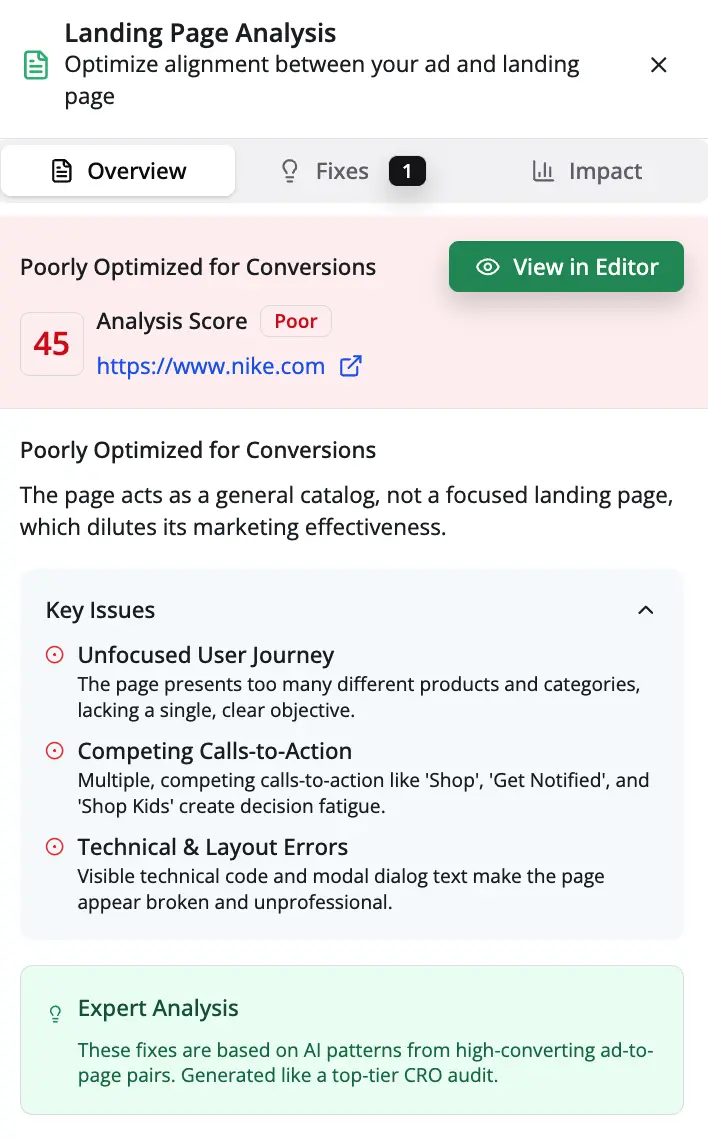
Task: Click the 45 analysis score box
Action: (52, 343)
